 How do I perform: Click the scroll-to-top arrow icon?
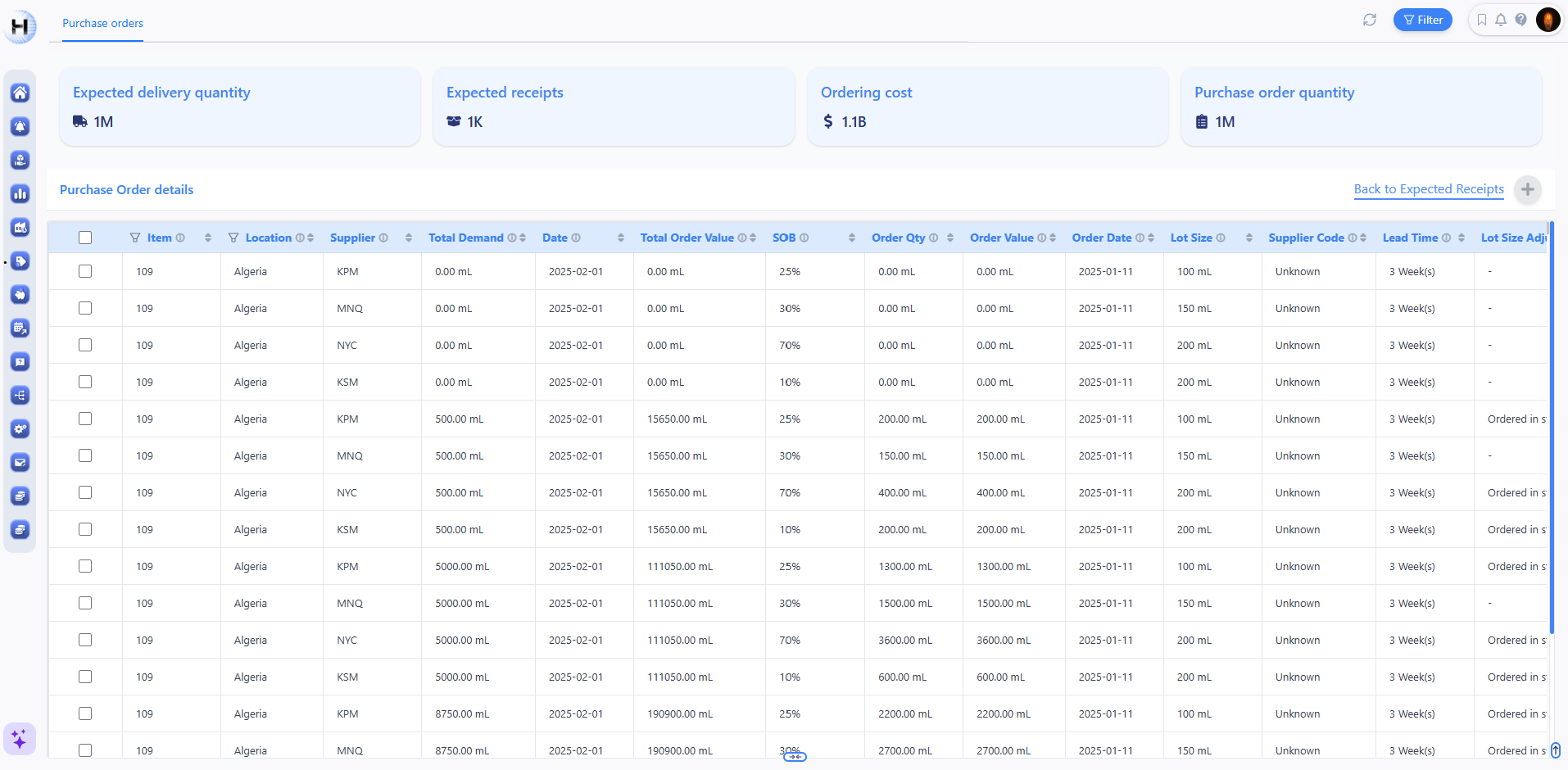(x=1556, y=750)
